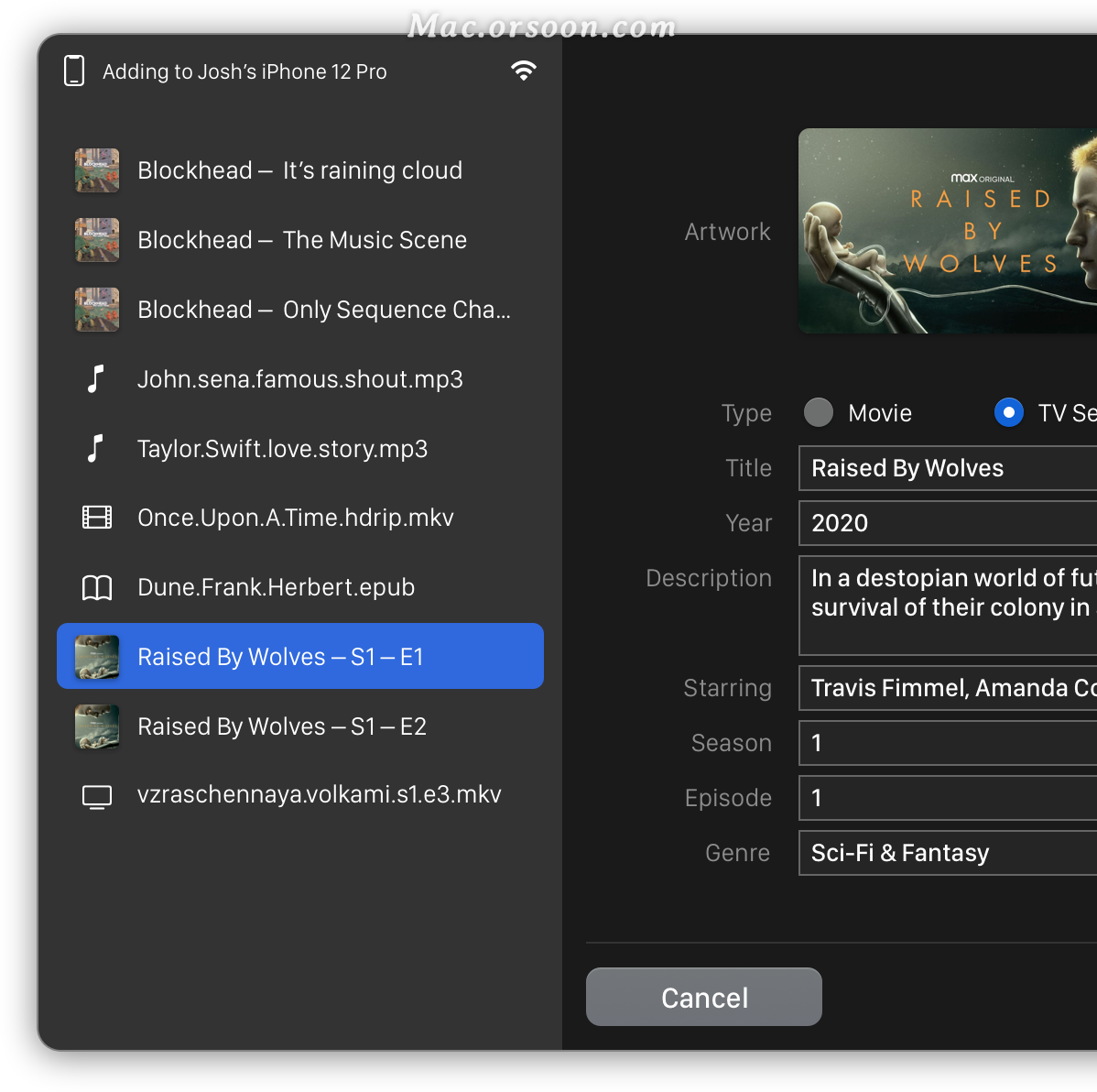Click book icon for Dune.Frank.Herbert.epub

(97, 587)
